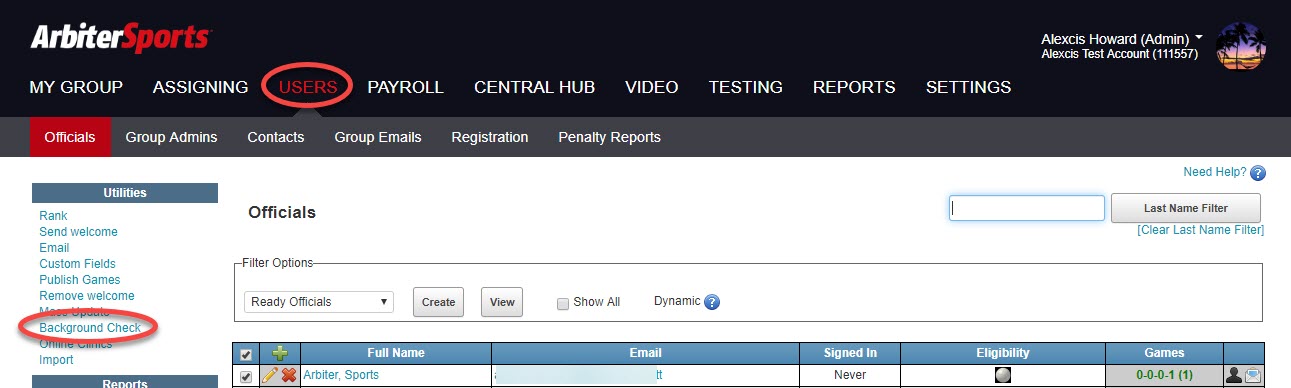Click the Alexcis Test Account (111557) text
This screenshot has width=1291, height=388.
[x=1119, y=54]
